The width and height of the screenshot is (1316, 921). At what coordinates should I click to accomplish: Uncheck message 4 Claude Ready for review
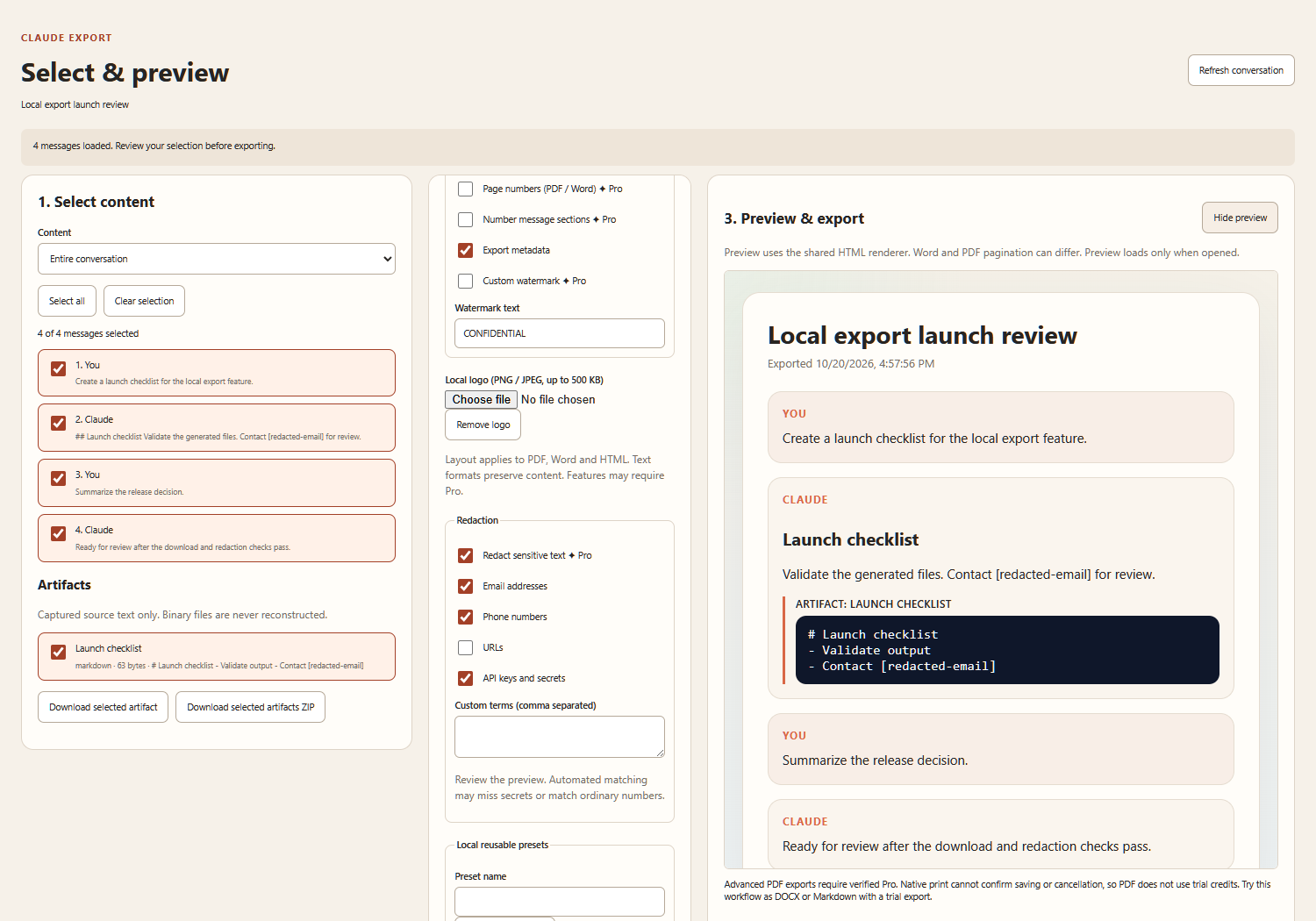pos(58,533)
